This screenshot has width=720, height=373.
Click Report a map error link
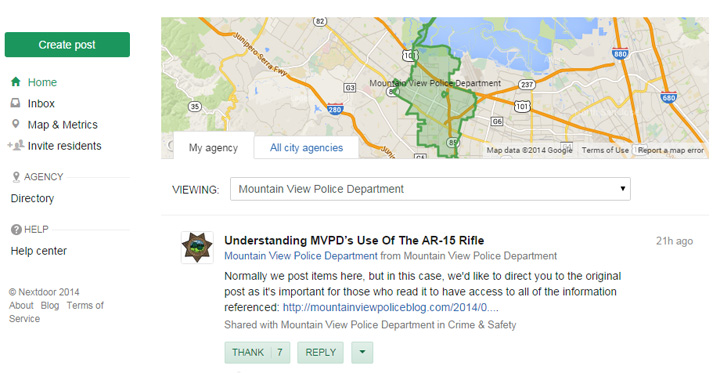pyautogui.click(x=671, y=150)
